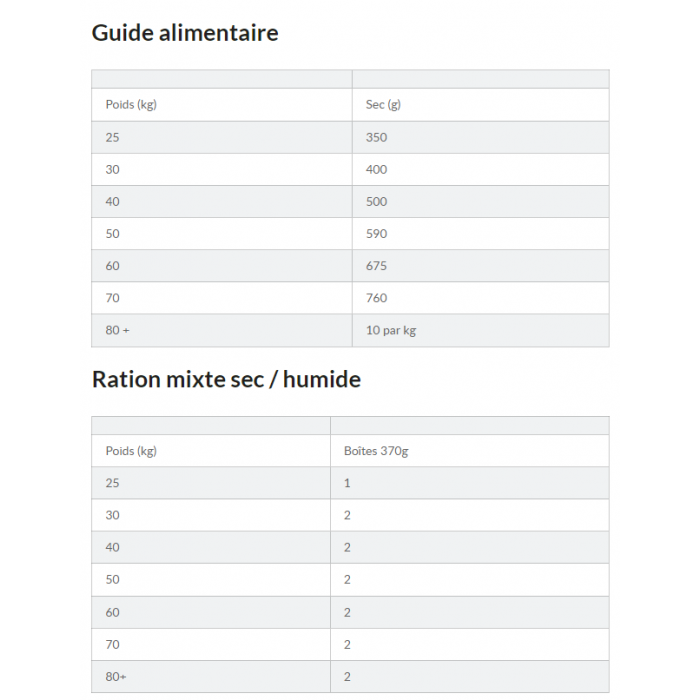This screenshot has height=700, width=700.
Task: Select the 70 kg cell in Ration mixte table
Action: (112, 644)
